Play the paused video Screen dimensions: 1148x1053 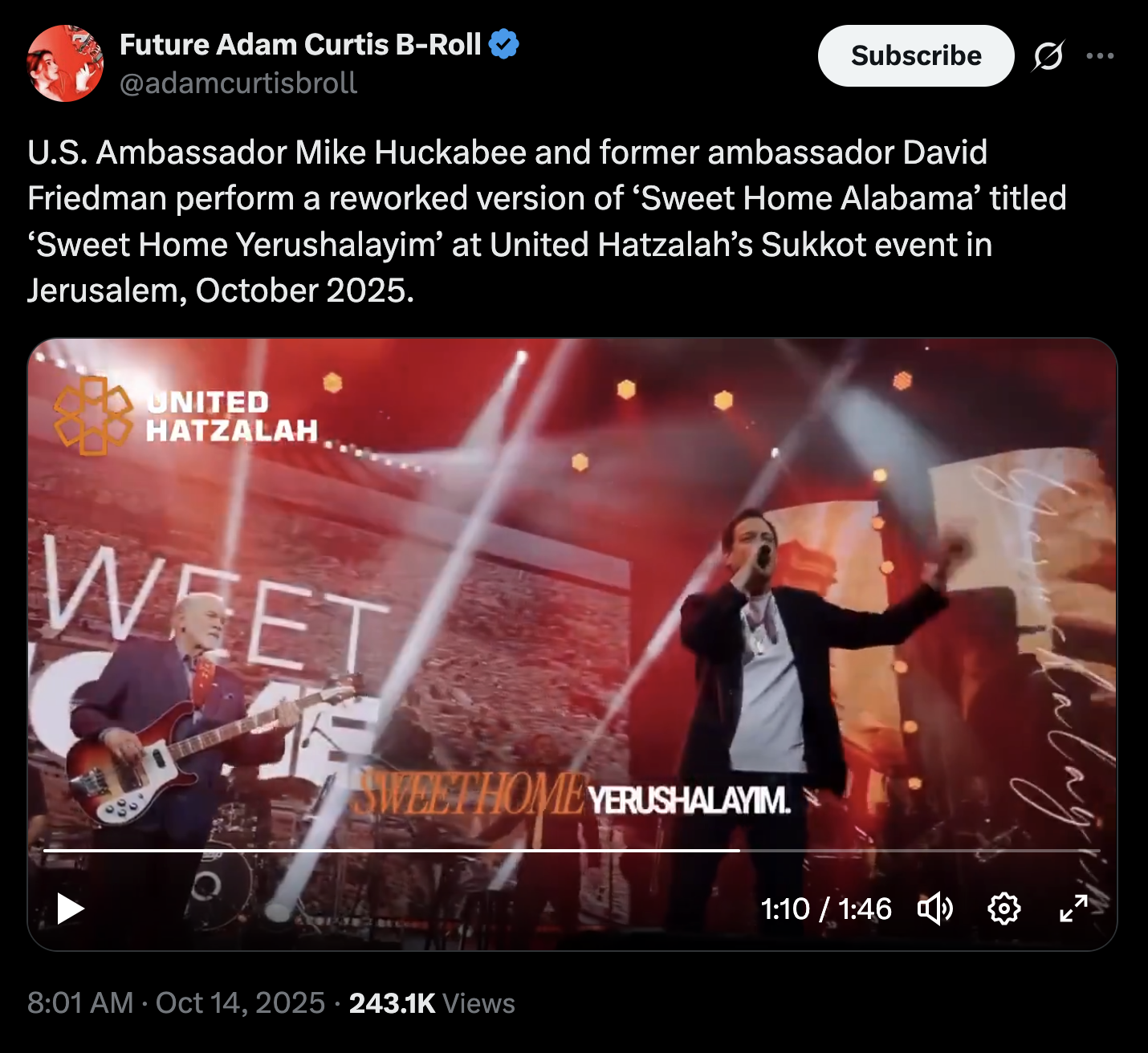tap(71, 909)
